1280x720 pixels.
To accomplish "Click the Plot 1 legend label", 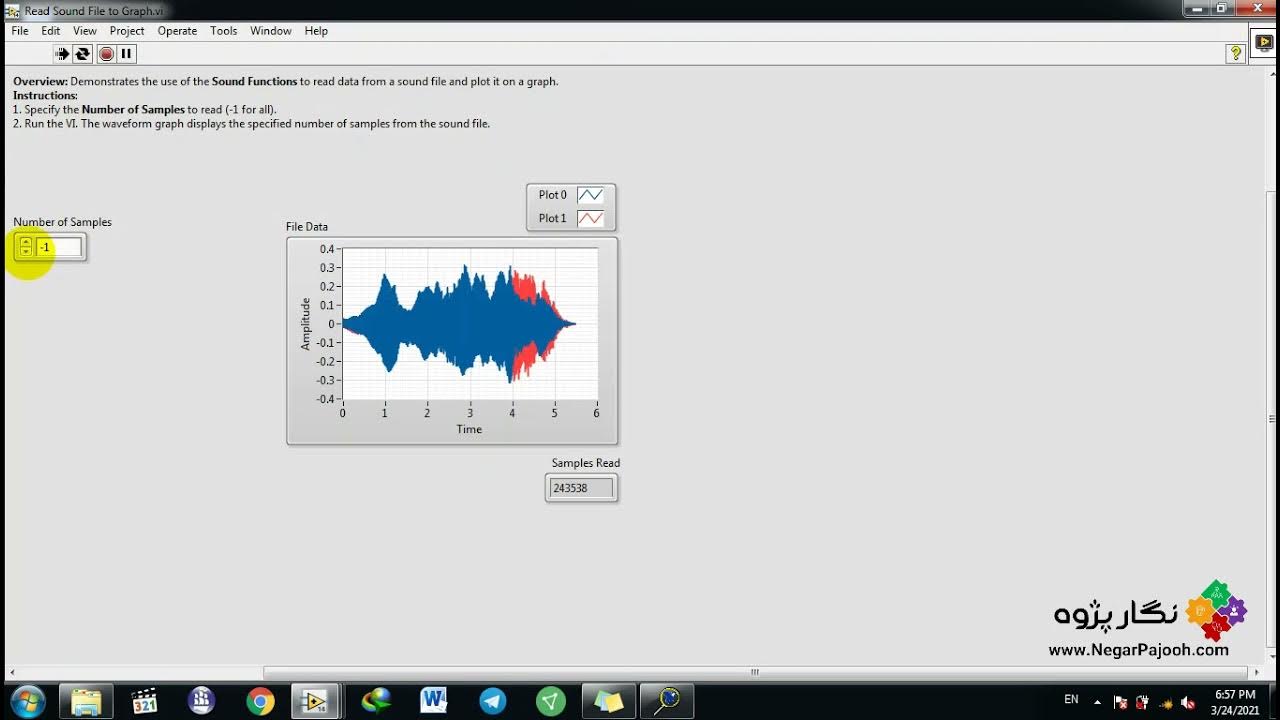I will [552, 218].
